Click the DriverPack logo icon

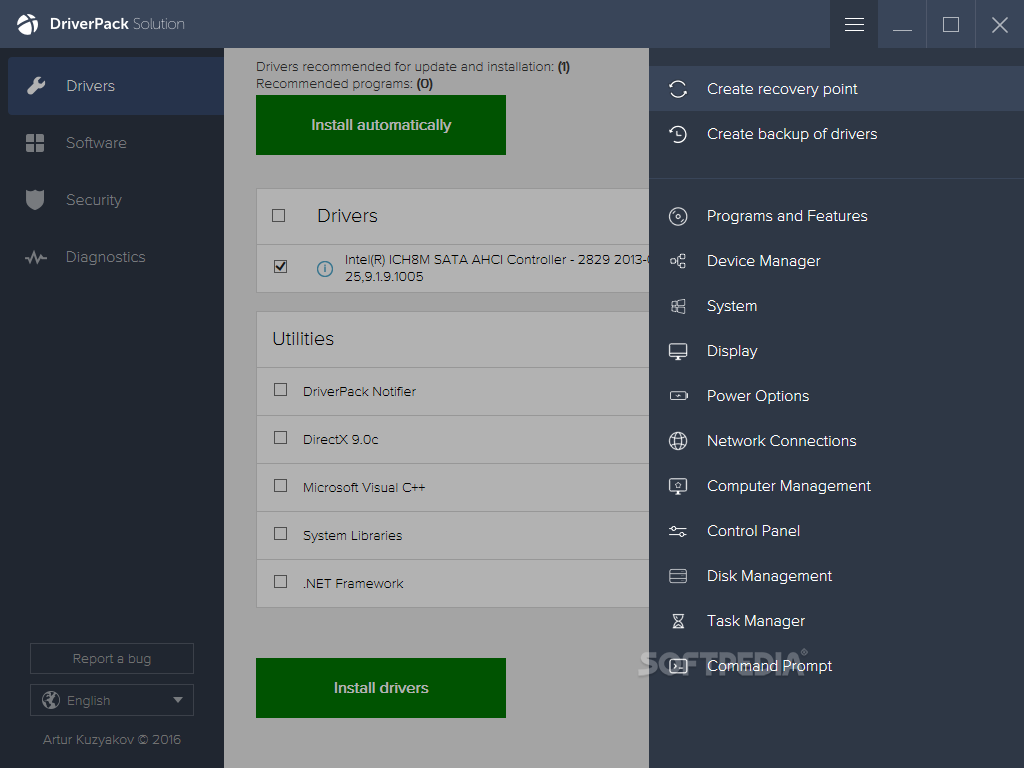pyautogui.click(x=27, y=24)
